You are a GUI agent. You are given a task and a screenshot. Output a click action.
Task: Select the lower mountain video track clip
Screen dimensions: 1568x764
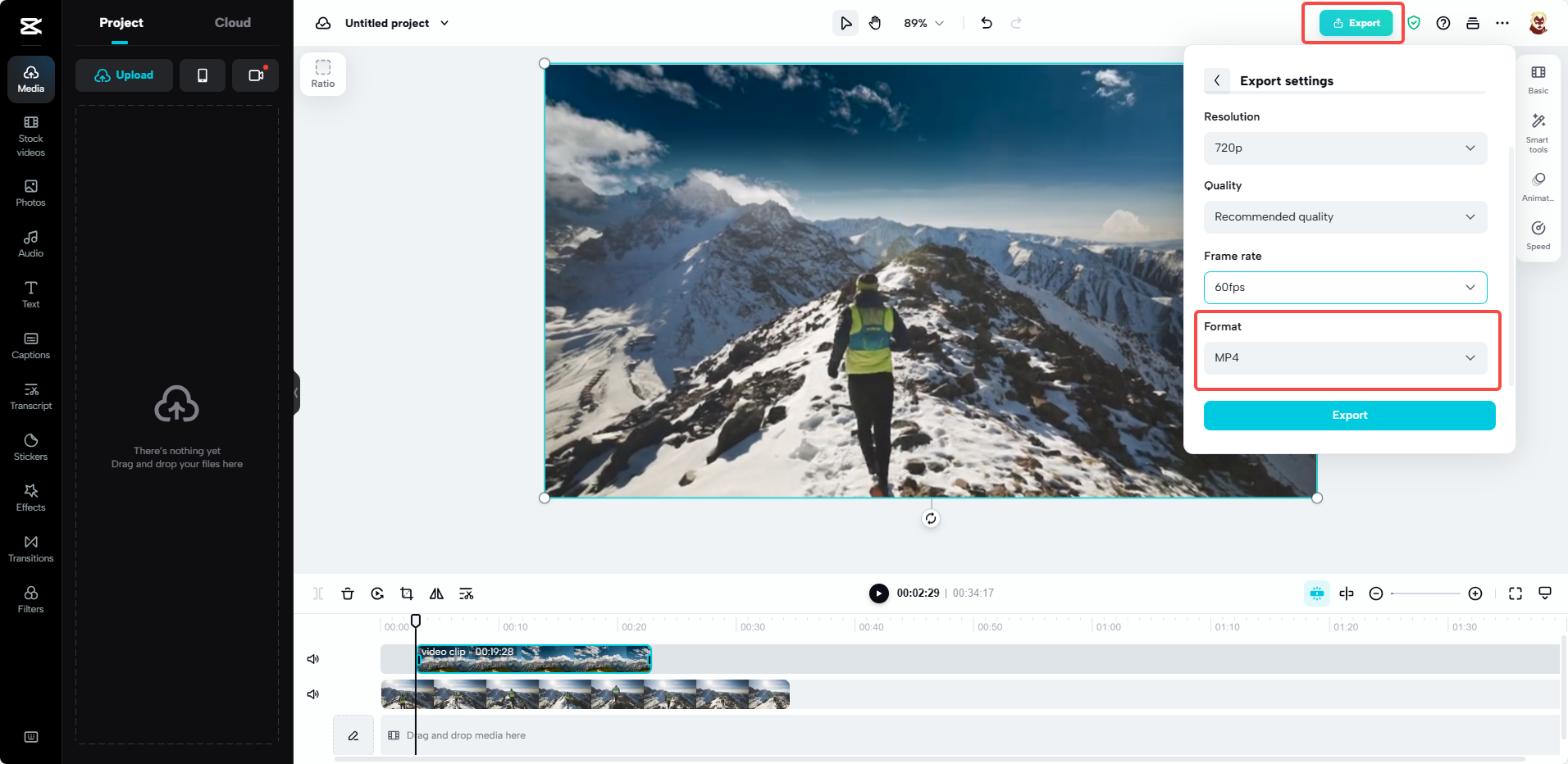pyautogui.click(x=586, y=694)
